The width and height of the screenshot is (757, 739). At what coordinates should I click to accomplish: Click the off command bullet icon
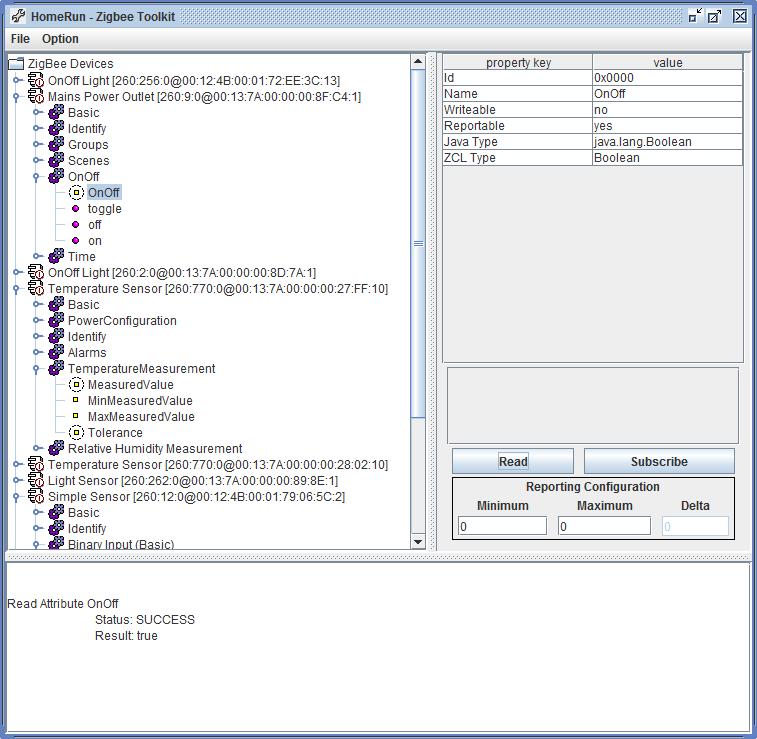coord(75,224)
